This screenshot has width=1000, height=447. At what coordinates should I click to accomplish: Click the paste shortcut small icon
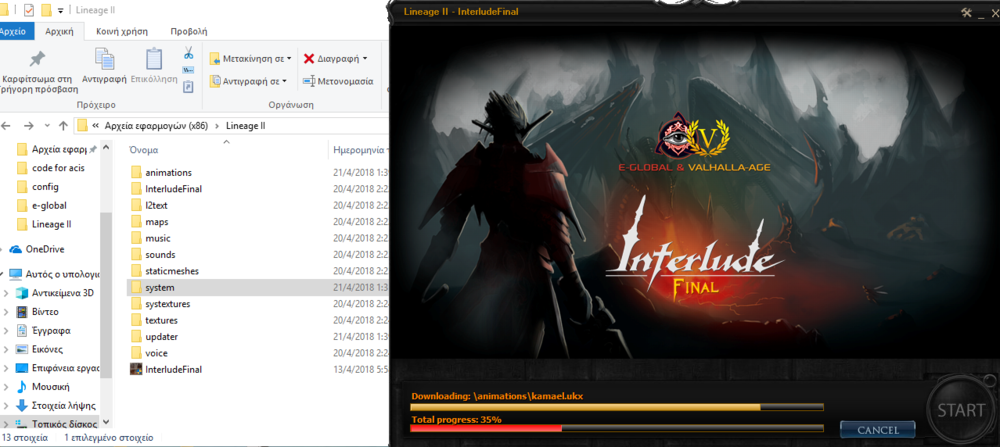[188, 86]
